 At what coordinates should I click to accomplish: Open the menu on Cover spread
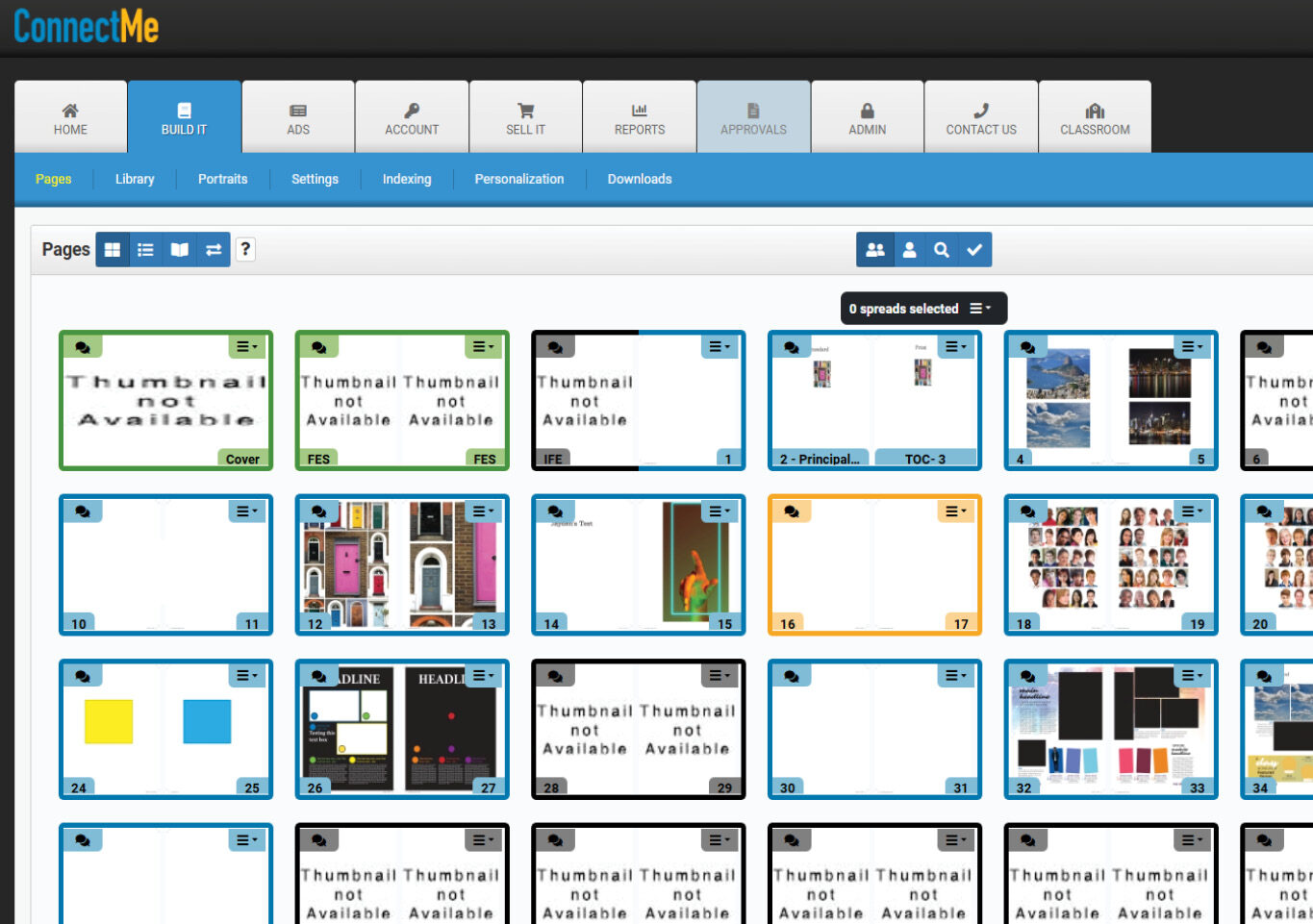(x=247, y=347)
